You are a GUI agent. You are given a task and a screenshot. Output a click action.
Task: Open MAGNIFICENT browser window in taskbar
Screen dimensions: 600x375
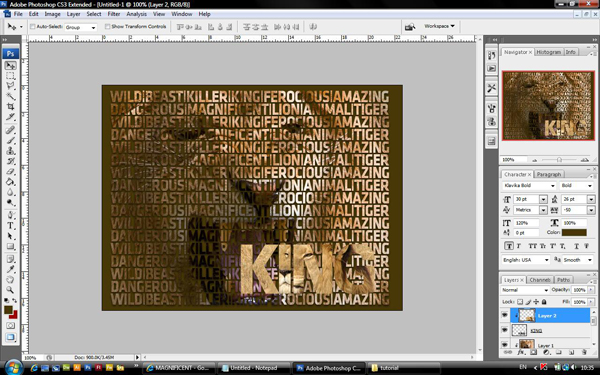pos(179,368)
